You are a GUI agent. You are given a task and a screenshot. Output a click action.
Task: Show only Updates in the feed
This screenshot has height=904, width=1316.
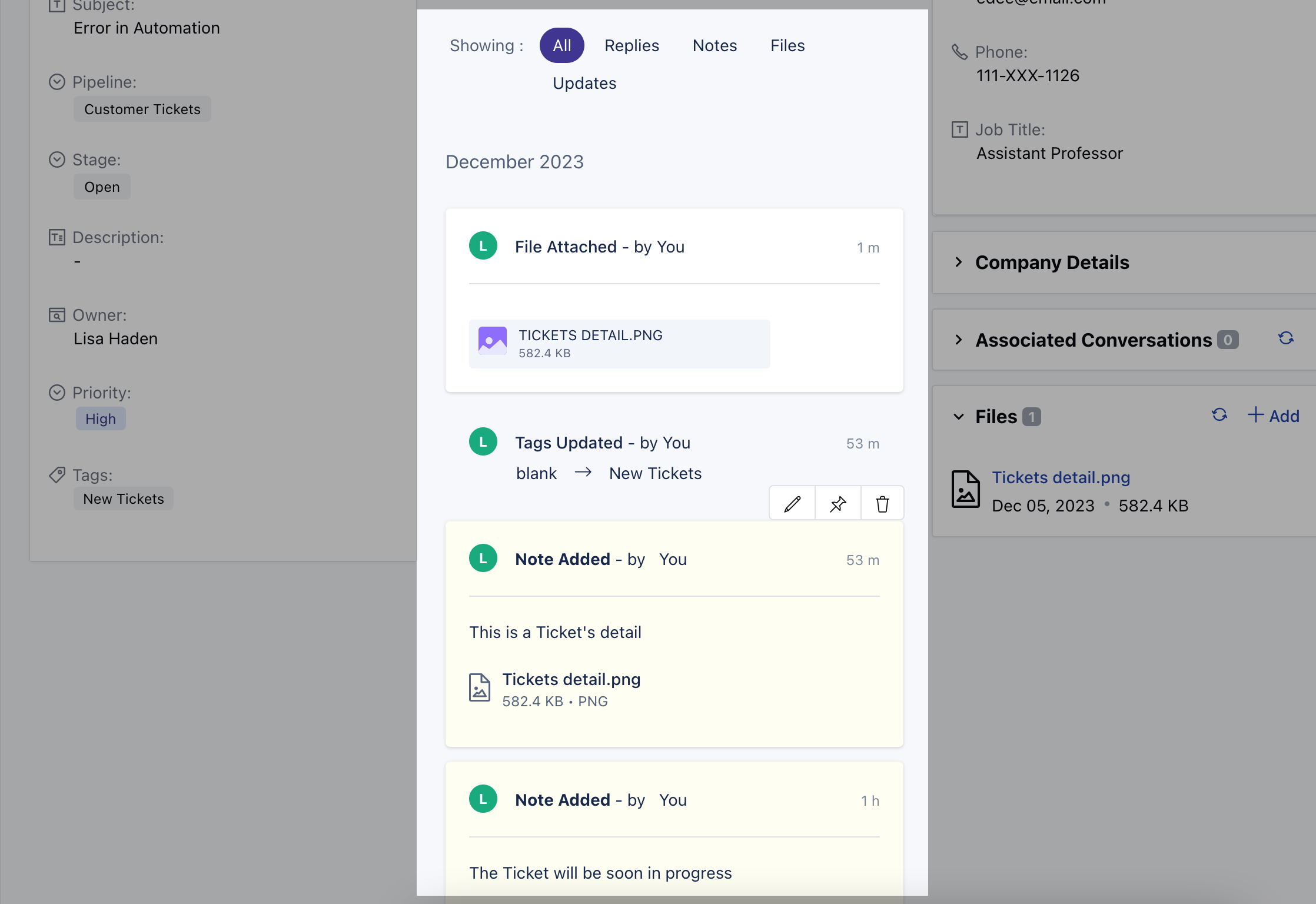[584, 84]
